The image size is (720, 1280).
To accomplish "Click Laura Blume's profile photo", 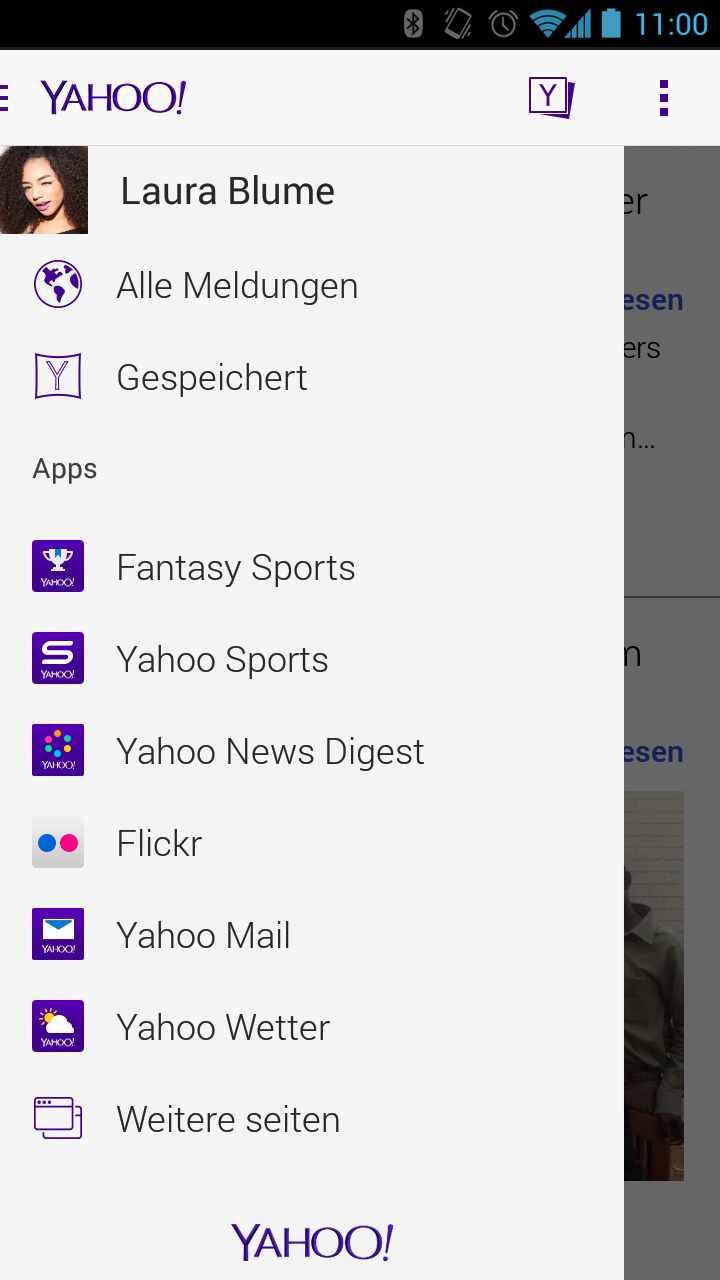I will [44, 190].
